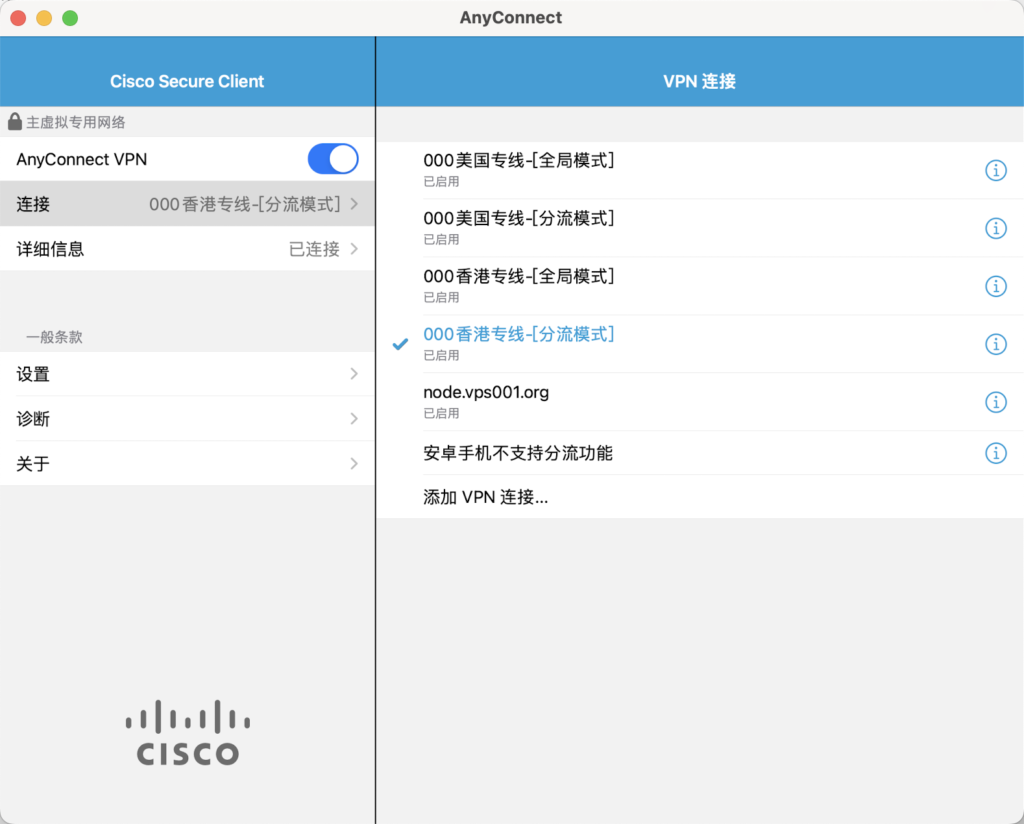
Task: Close the AnyConnect window
Action: point(18,18)
